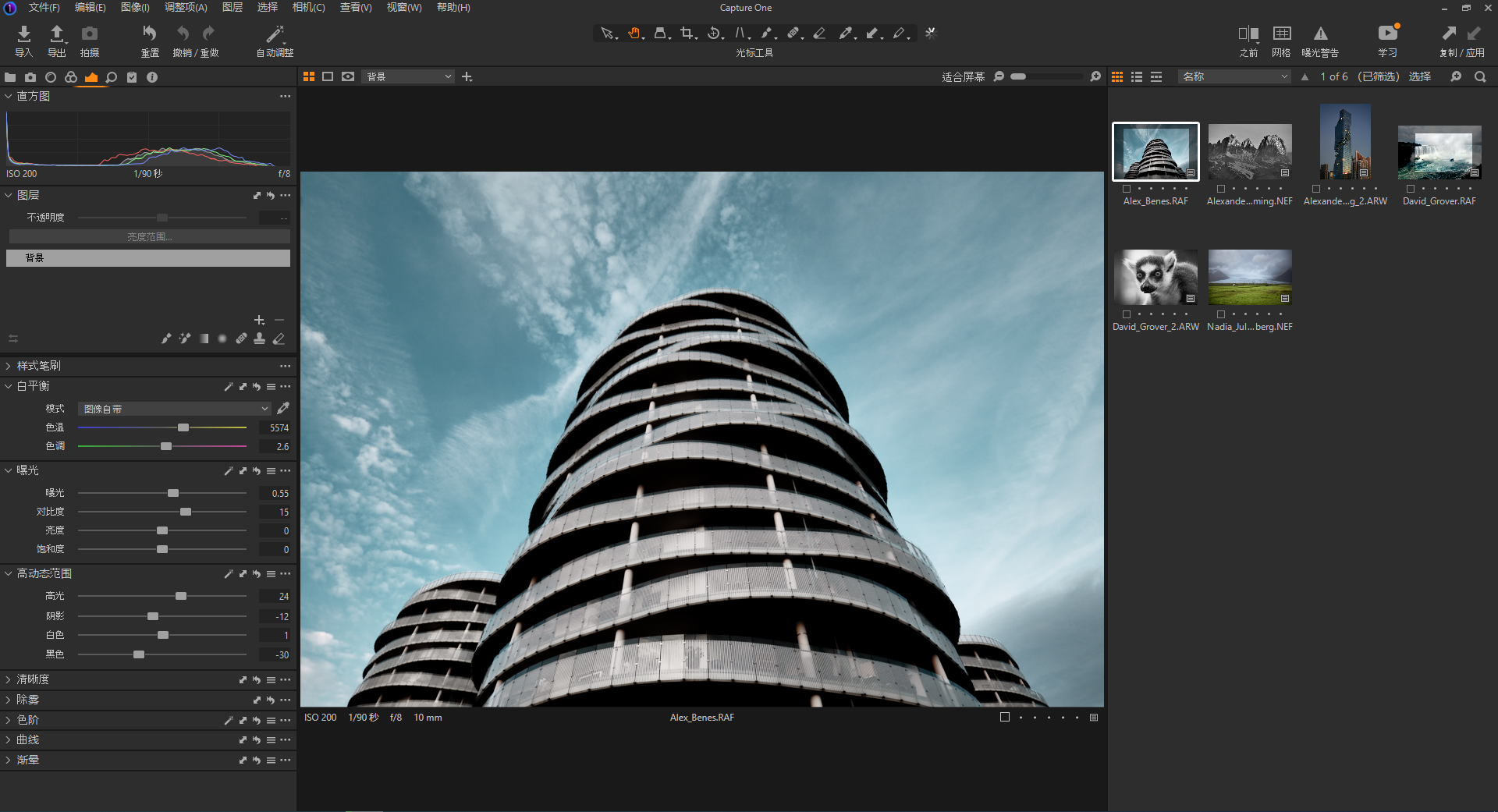
Task: Click the 对比度 contrast slider
Action: pos(162,512)
